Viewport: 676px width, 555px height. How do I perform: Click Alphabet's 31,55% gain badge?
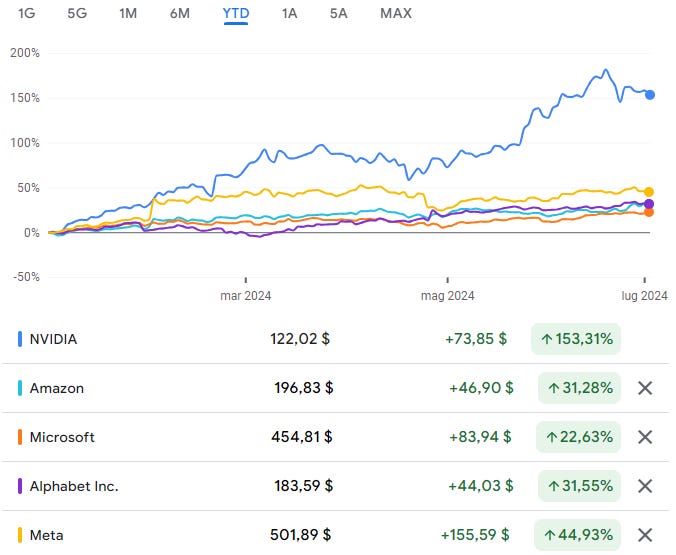point(579,486)
